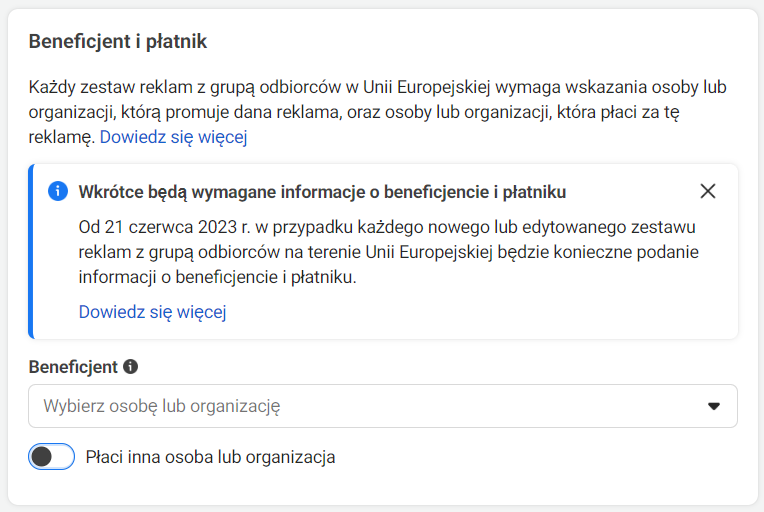Enable the "Płaci inna osoba lub organizacja" switch
The height and width of the screenshot is (512, 764).
[x=52, y=457]
